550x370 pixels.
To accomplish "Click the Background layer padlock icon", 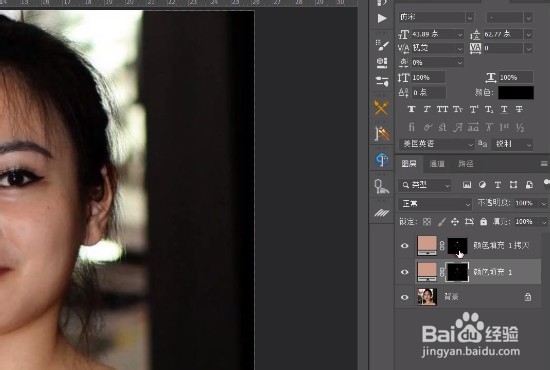I will (528, 297).
